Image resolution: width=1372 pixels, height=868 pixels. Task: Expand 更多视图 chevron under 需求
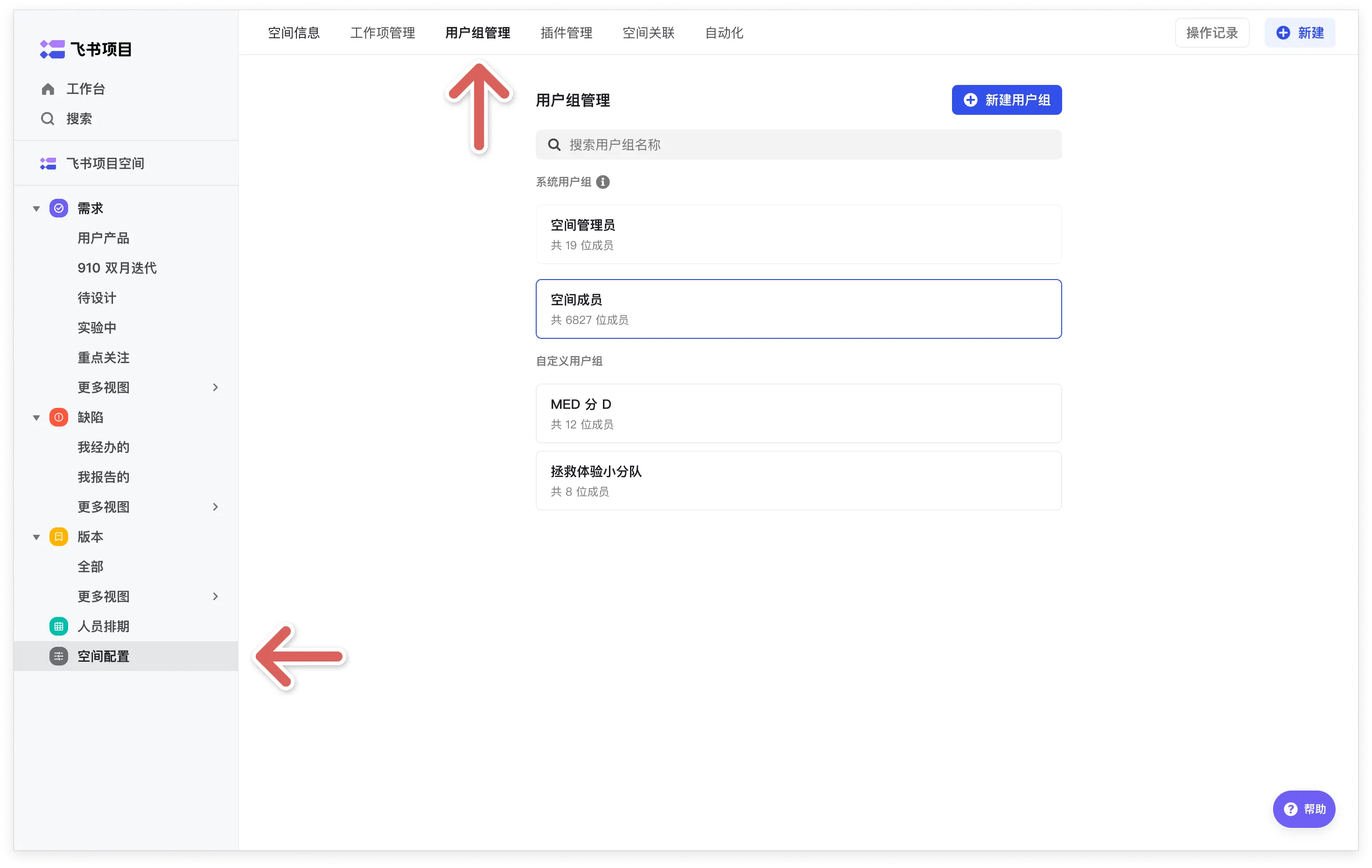[x=216, y=387]
